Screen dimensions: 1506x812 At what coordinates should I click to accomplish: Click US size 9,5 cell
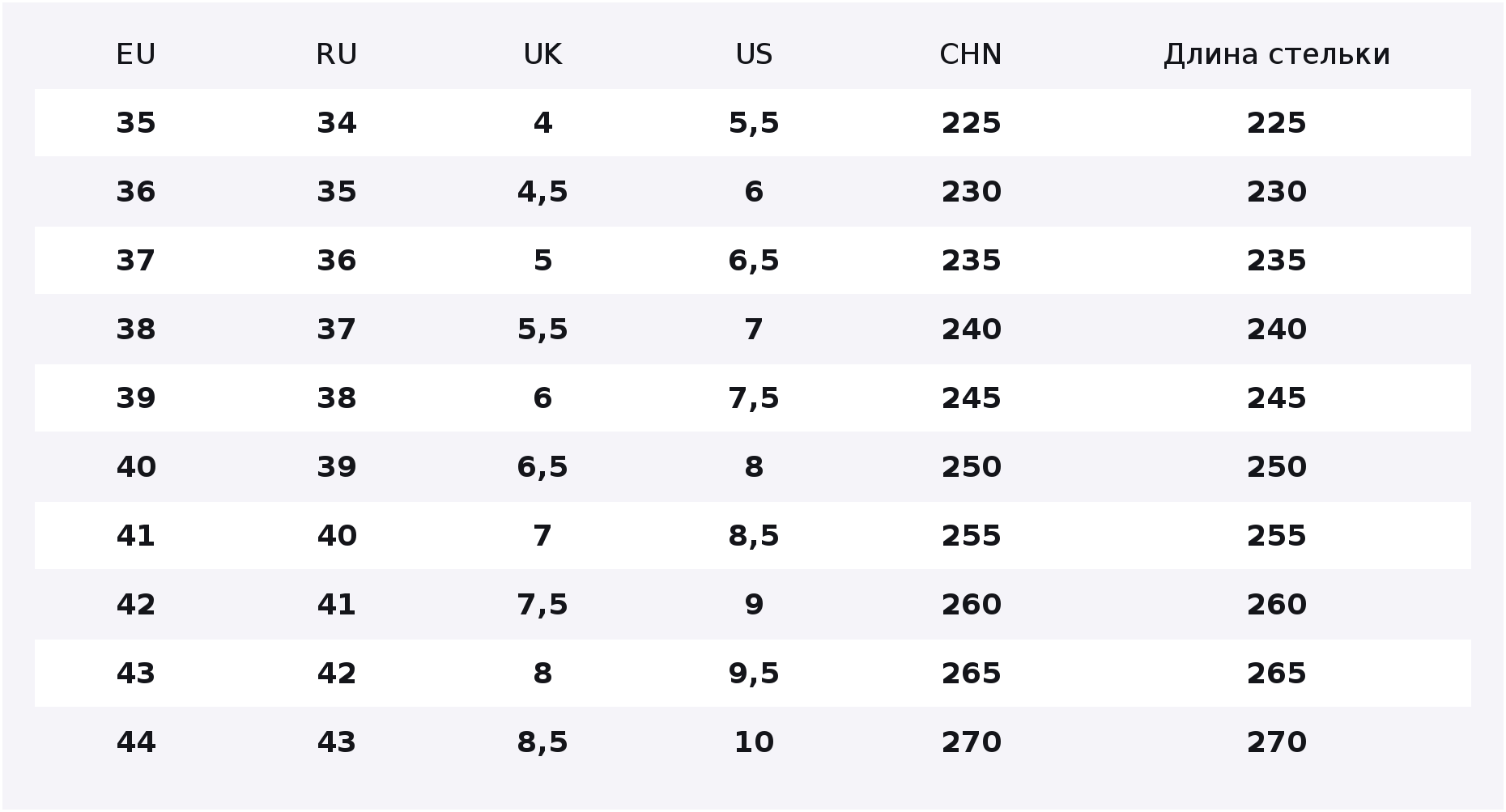(x=754, y=674)
